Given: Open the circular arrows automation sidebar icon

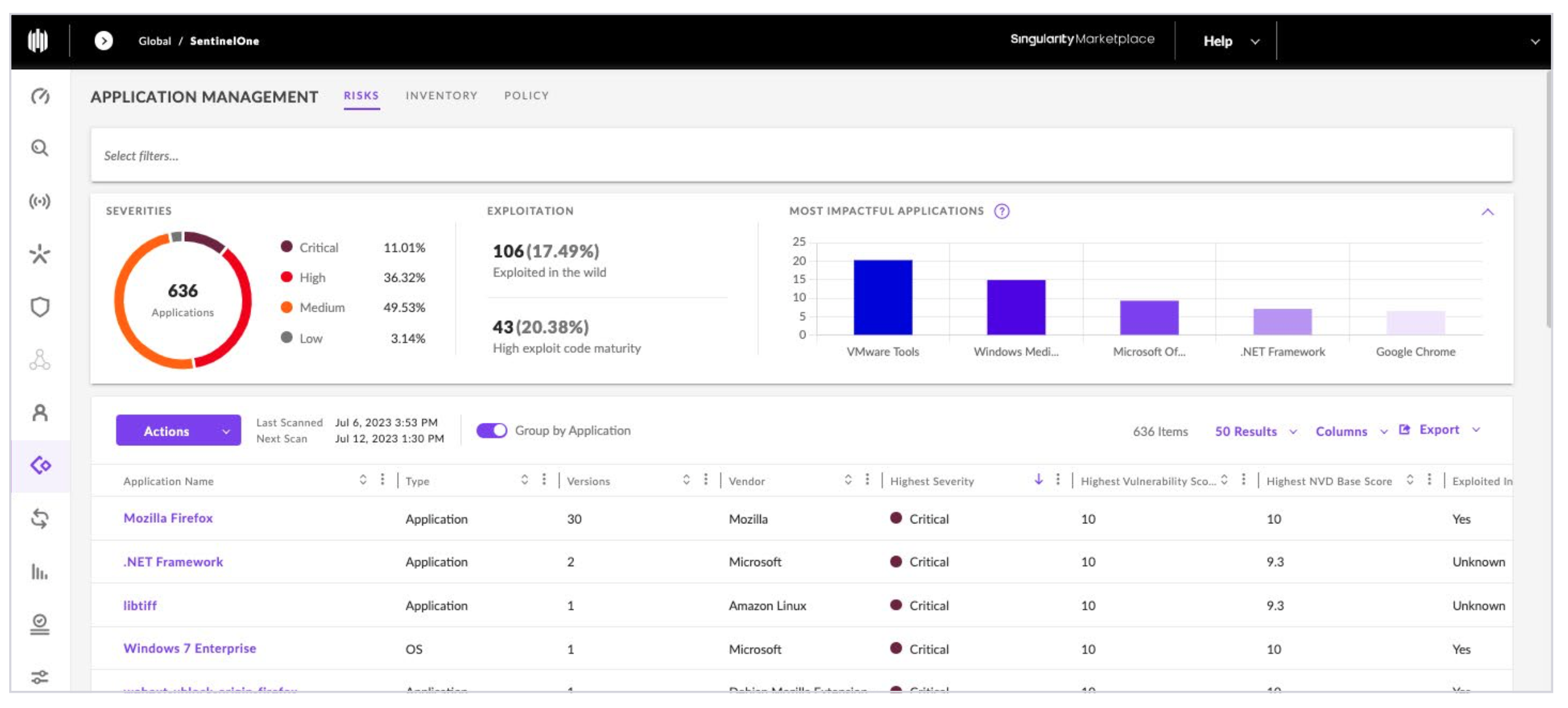Looking at the screenshot, I should [x=40, y=519].
